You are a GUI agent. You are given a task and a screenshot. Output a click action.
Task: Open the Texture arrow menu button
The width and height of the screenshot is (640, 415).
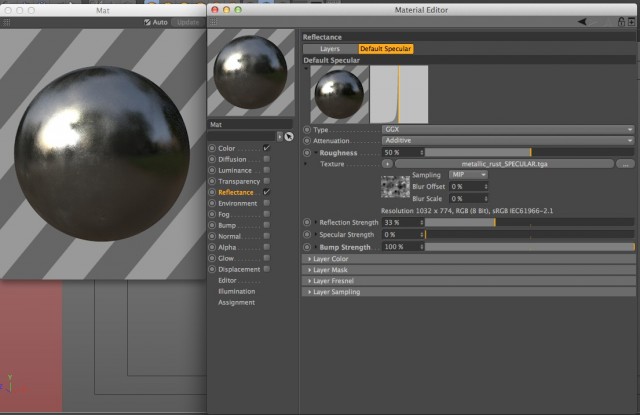pyautogui.click(x=387, y=164)
